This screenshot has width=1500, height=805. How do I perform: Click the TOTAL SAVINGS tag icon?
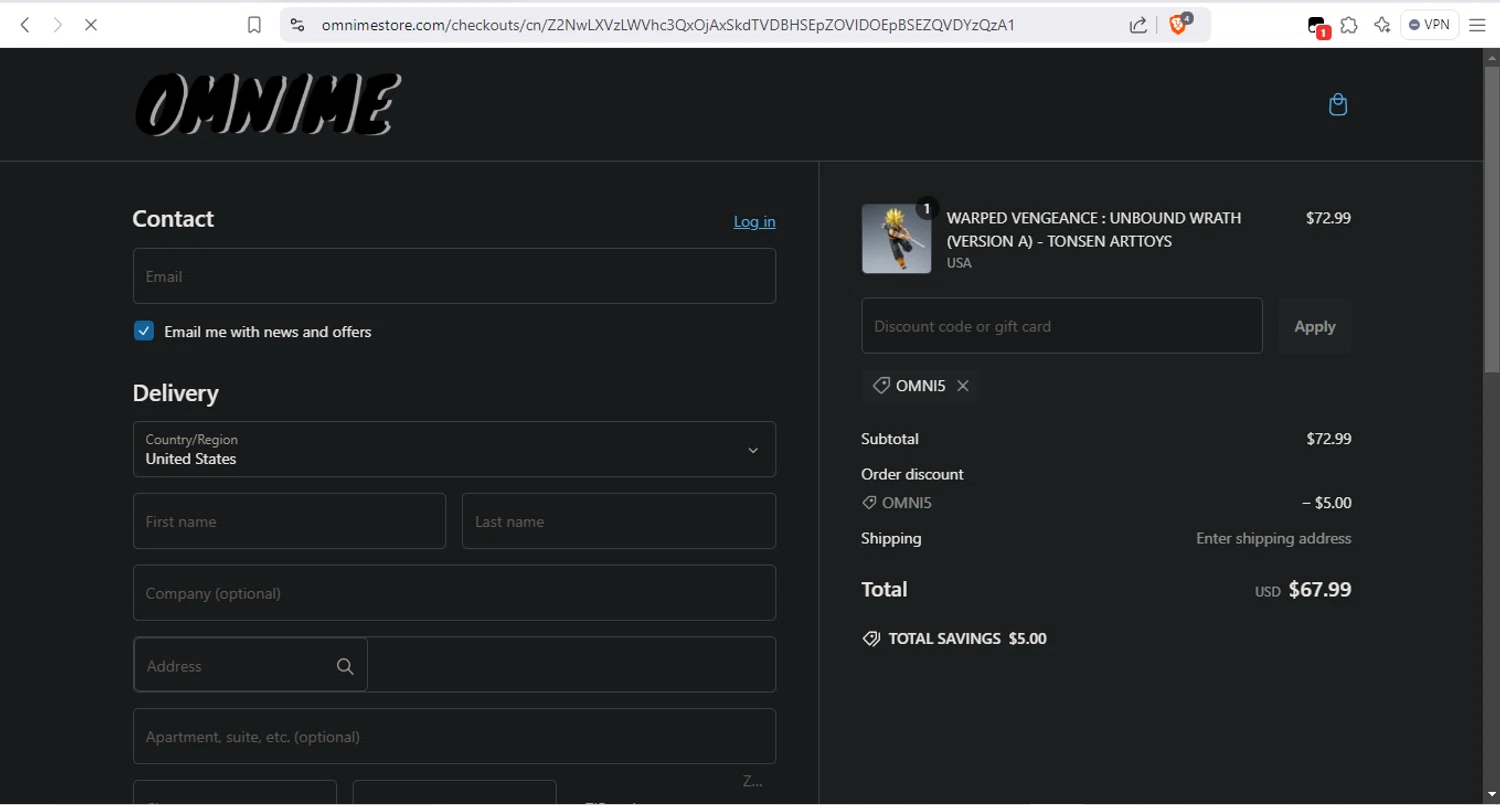tap(871, 639)
